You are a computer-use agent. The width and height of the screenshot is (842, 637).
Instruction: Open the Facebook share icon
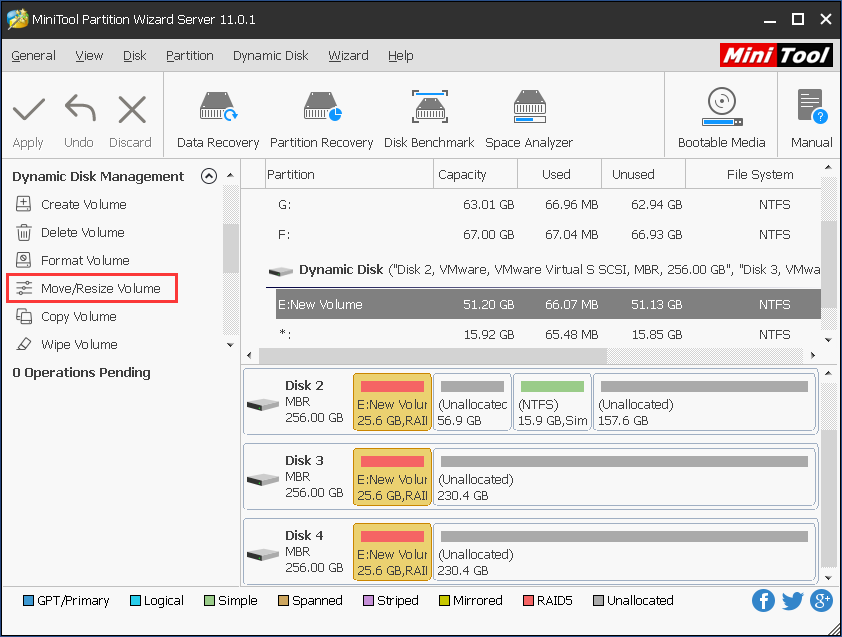[763, 600]
